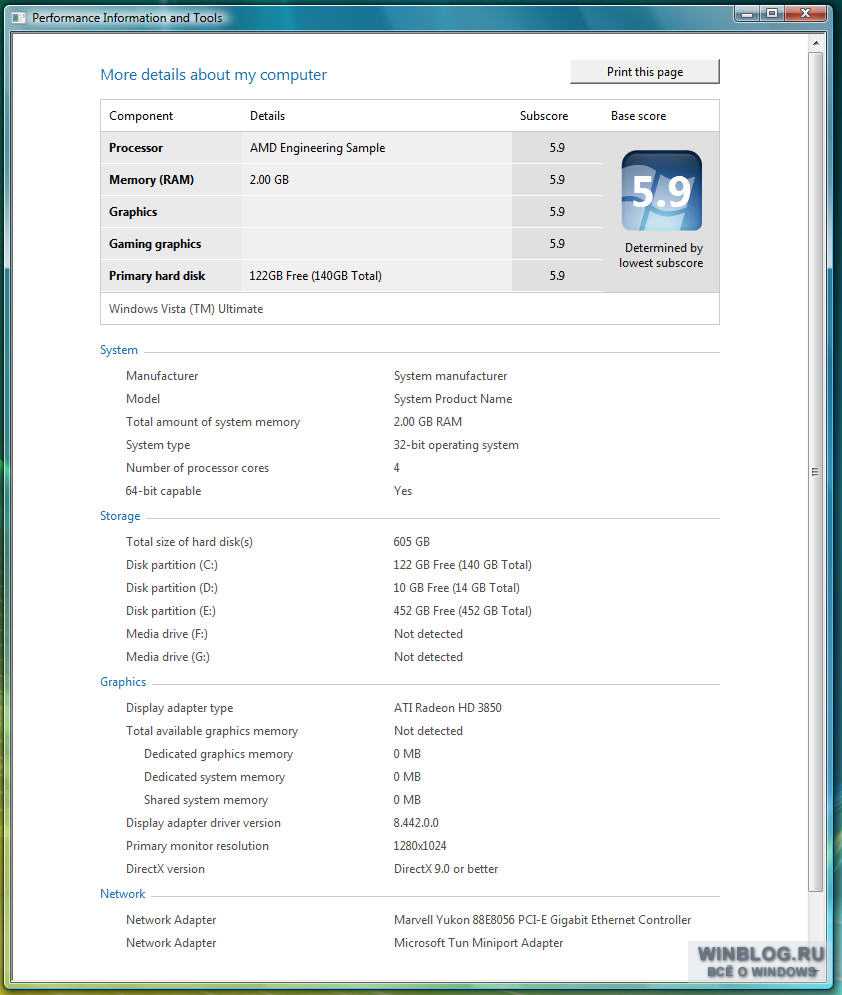
Task: Click the Subscore column header
Action: pos(544,116)
